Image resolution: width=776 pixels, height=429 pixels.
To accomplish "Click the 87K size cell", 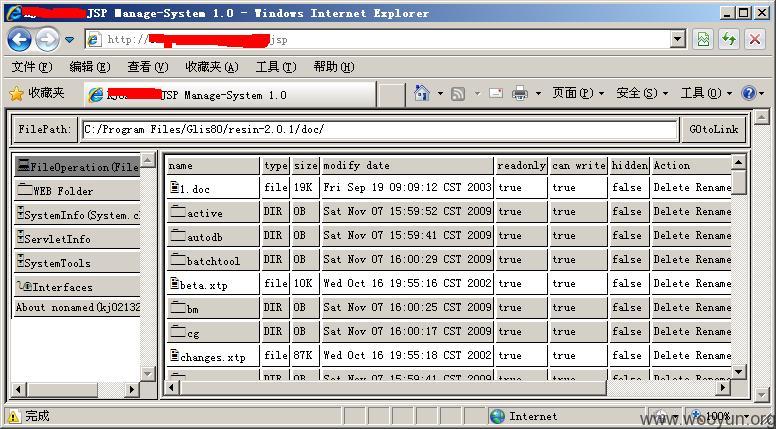I will [305, 355].
